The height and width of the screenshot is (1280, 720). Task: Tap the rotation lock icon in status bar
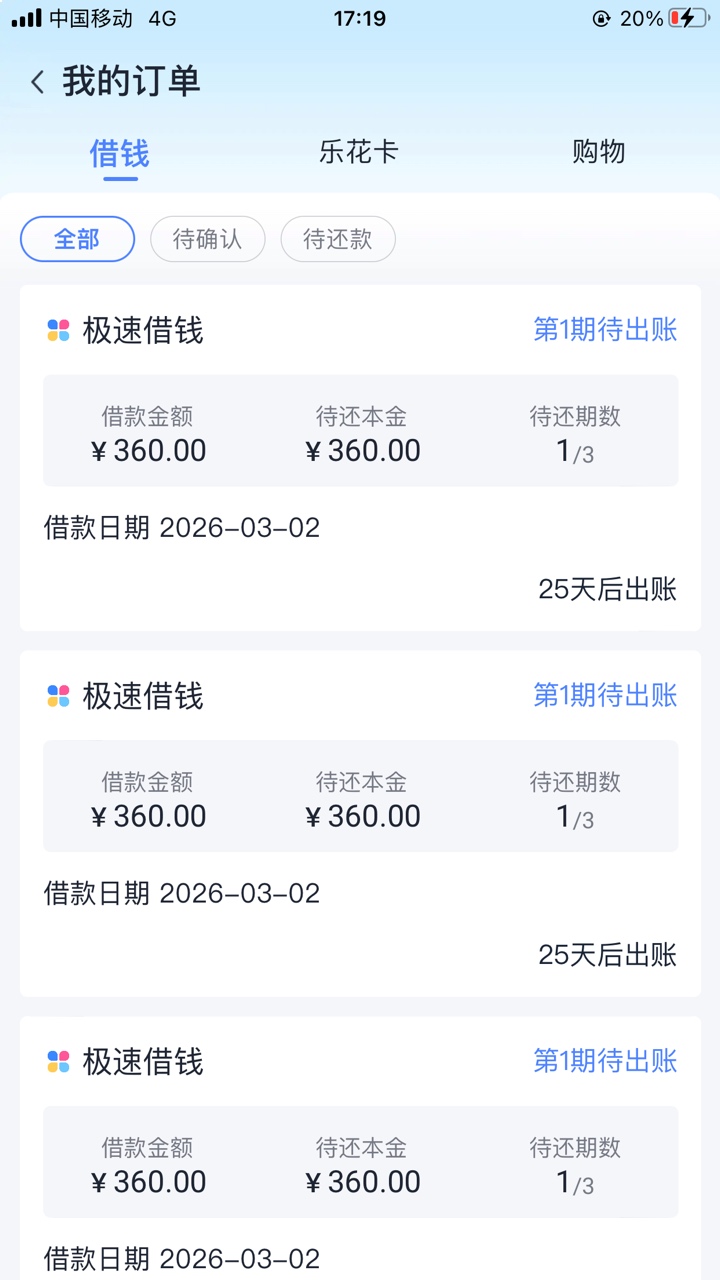pyautogui.click(x=601, y=18)
